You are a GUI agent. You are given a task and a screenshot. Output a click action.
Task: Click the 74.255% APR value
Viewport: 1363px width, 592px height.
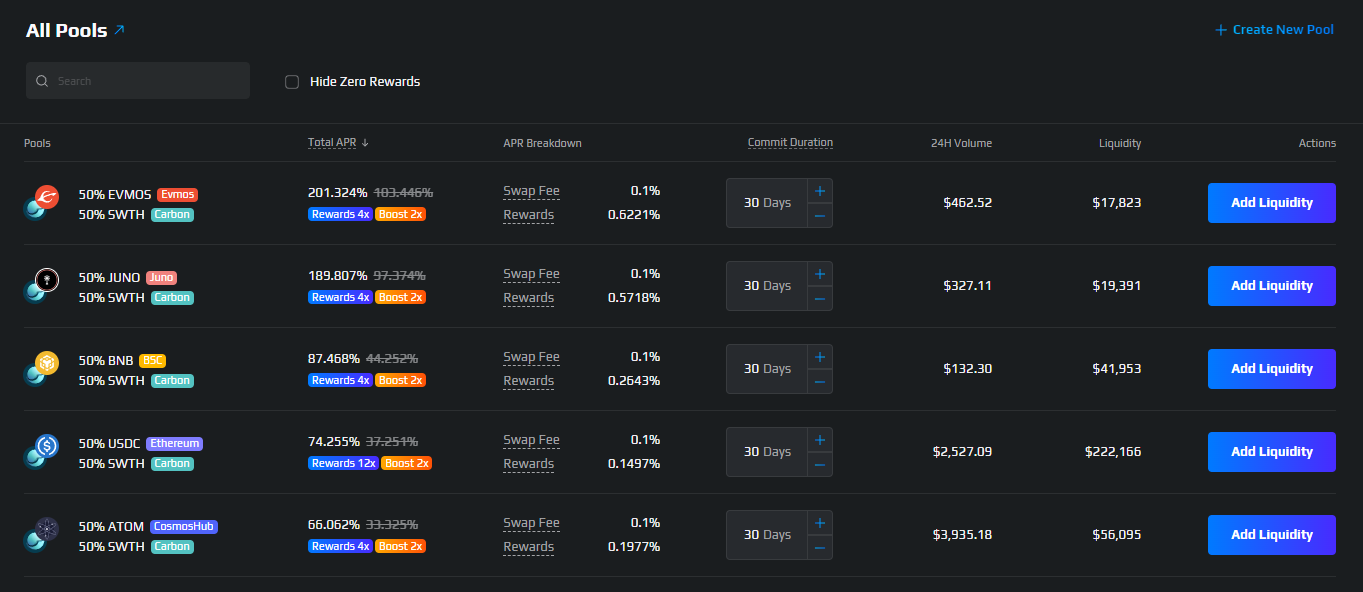click(x=335, y=441)
